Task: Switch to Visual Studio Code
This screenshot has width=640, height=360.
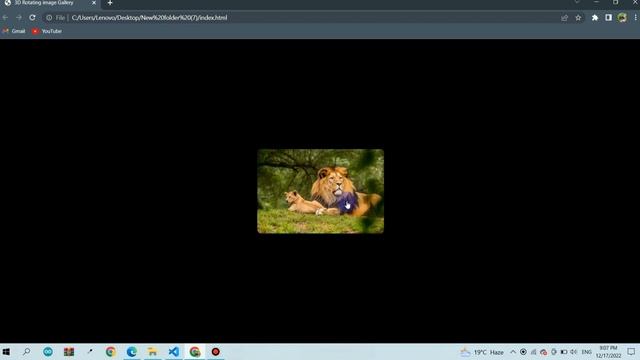Action: pyautogui.click(x=173, y=351)
